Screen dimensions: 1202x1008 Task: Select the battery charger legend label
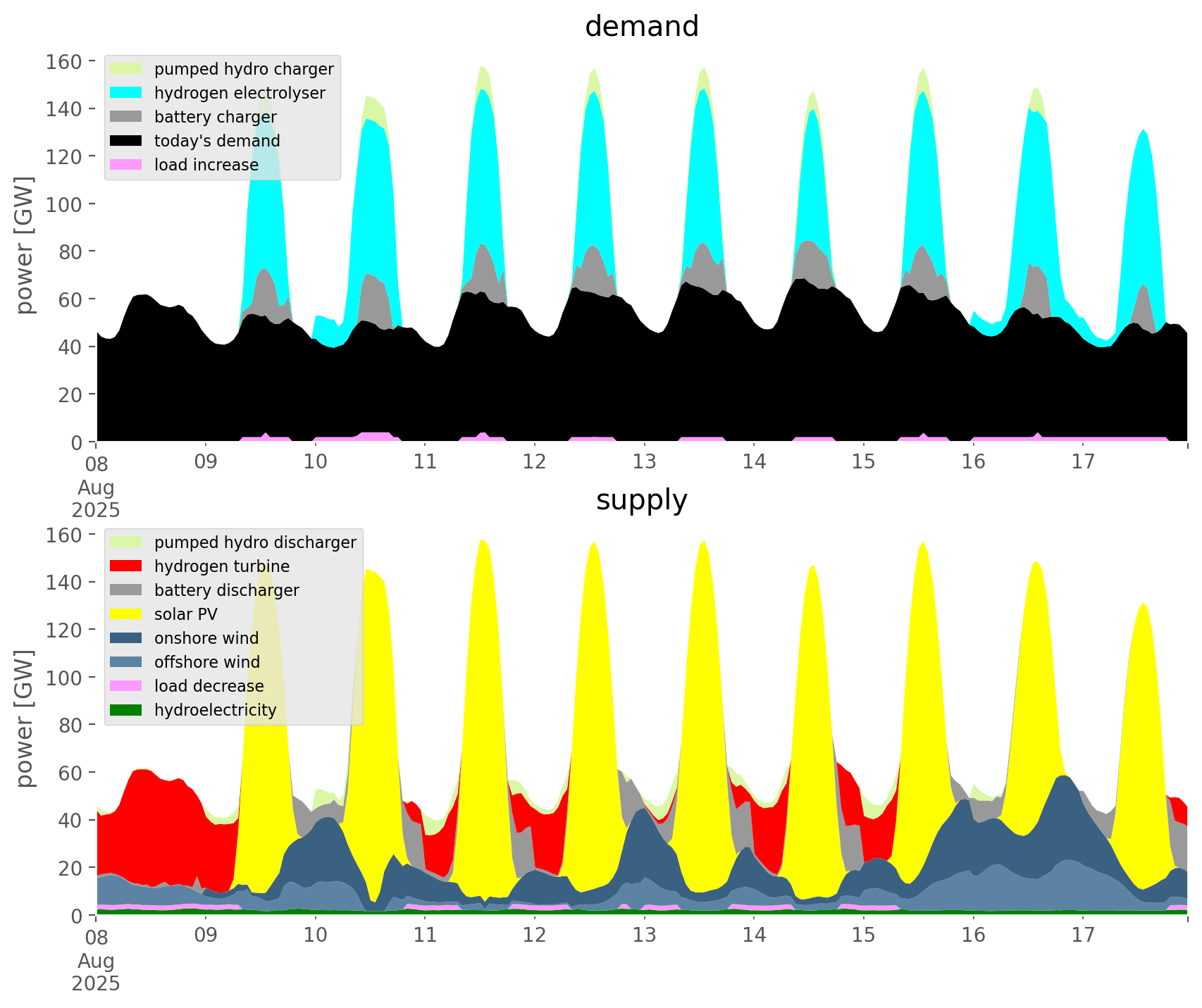215,117
